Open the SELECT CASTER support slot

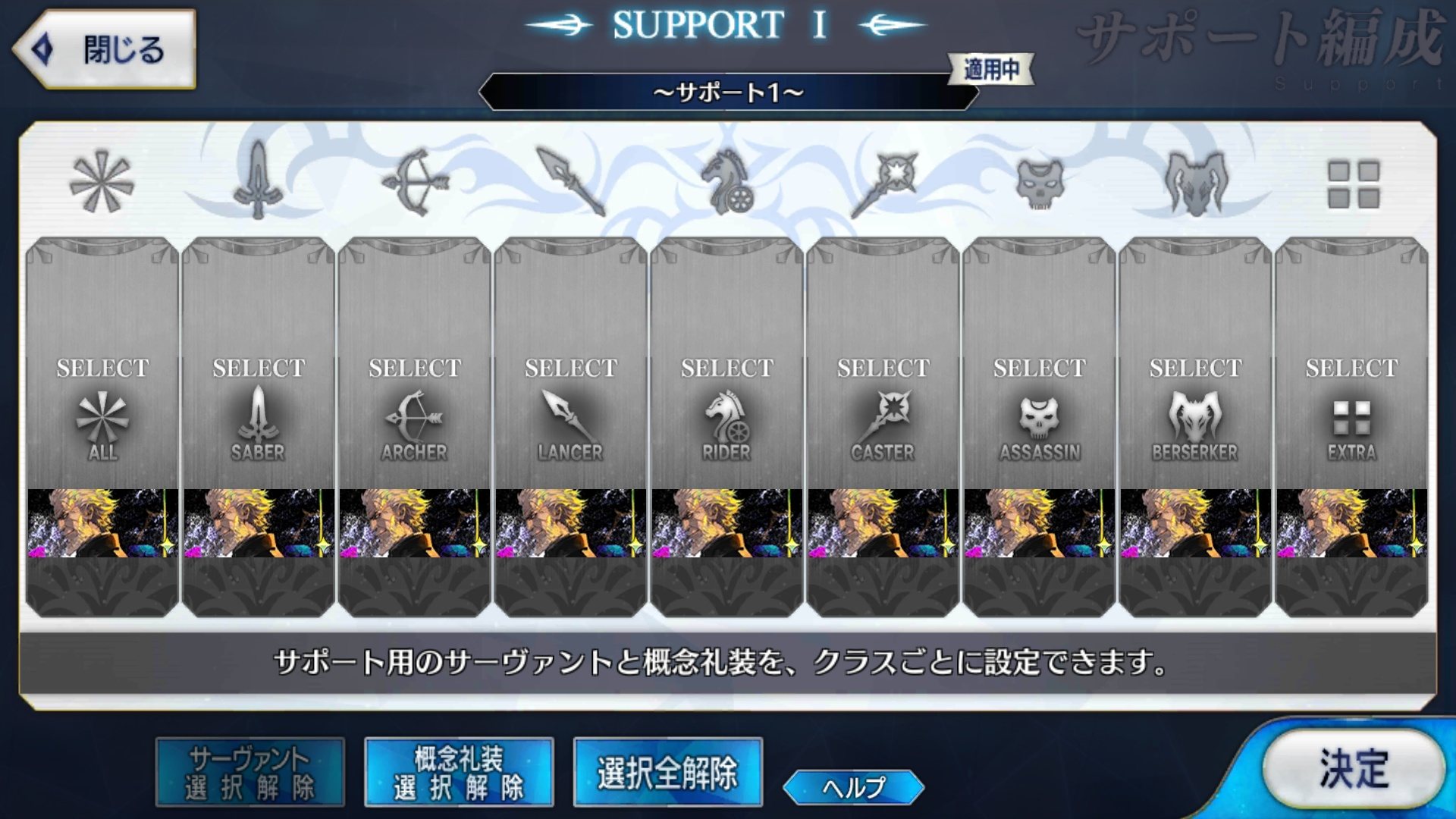(883, 427)
